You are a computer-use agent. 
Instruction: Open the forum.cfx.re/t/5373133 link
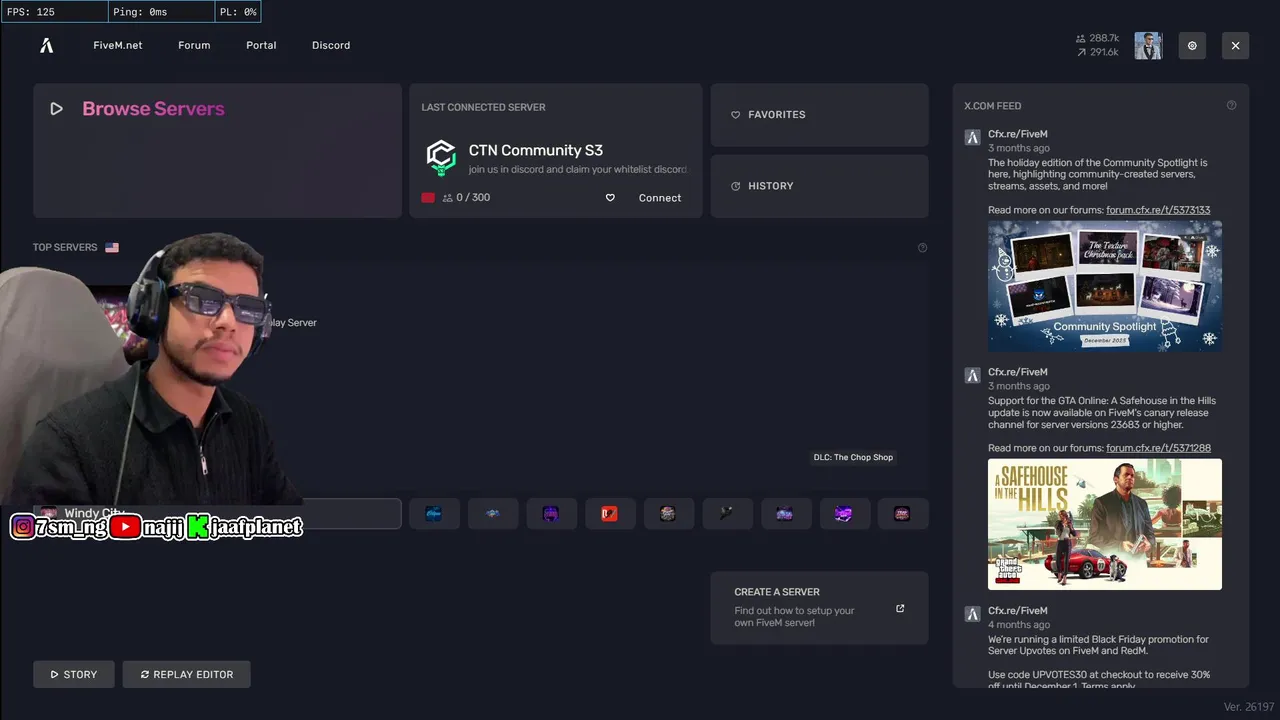pos(1158,210)
